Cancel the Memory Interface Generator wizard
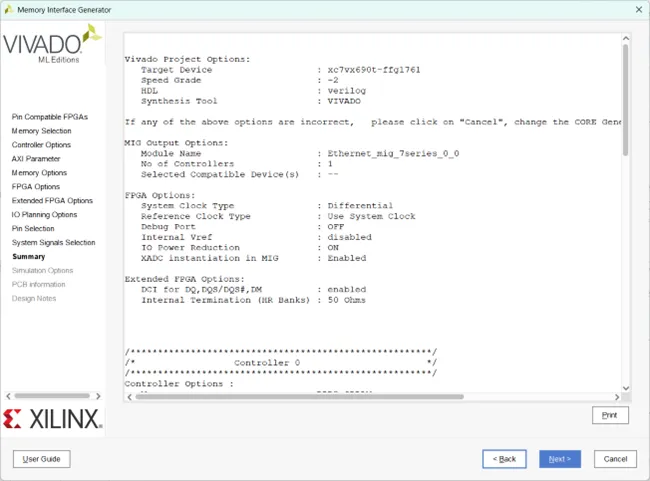The width and height of the screenshot is (650, 481). point(615,459)
